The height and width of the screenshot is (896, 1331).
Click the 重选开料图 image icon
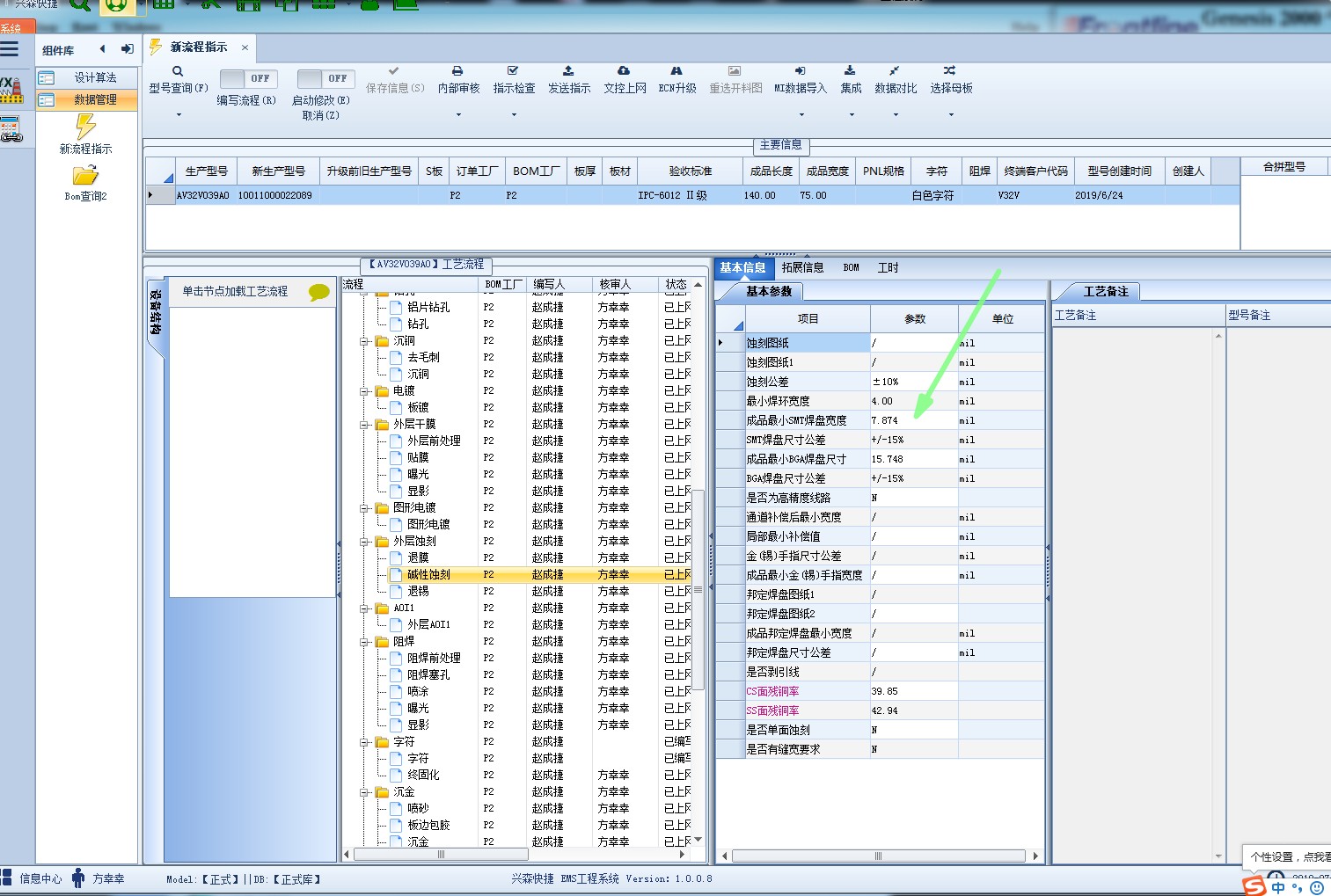coord(735,70)
